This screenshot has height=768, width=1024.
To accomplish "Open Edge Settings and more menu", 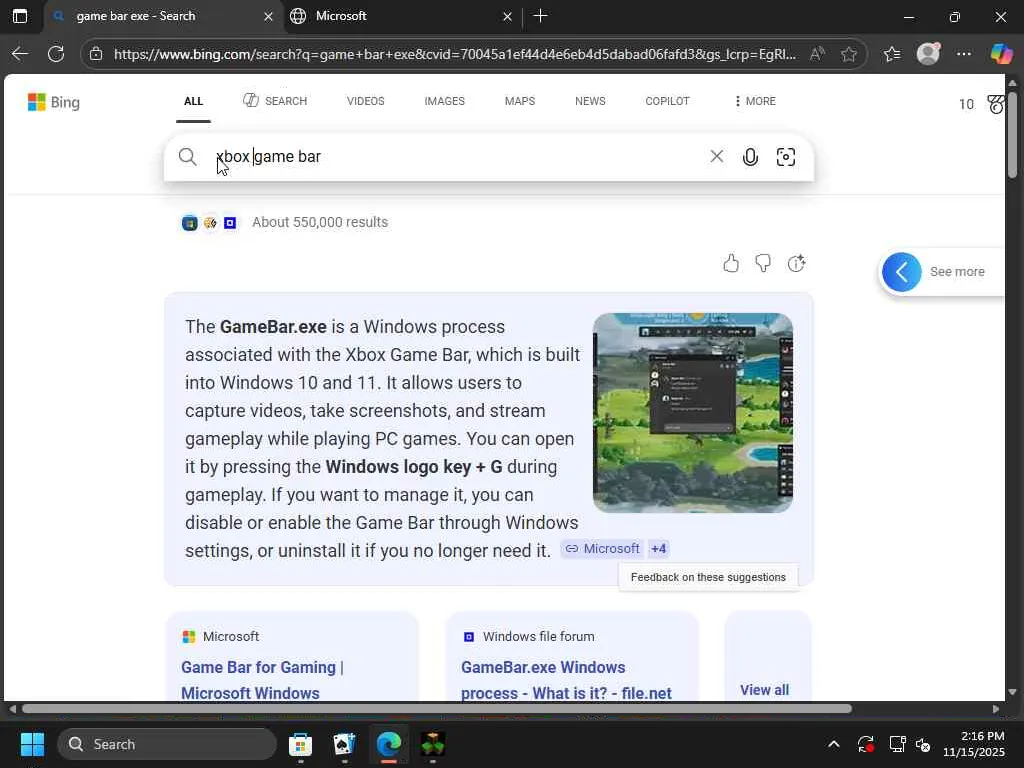I will [x=964, y=54].
